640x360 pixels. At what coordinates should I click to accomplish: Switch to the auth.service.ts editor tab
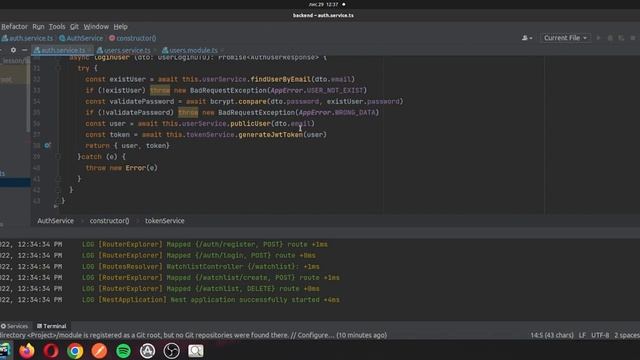(x=62, y=50)
